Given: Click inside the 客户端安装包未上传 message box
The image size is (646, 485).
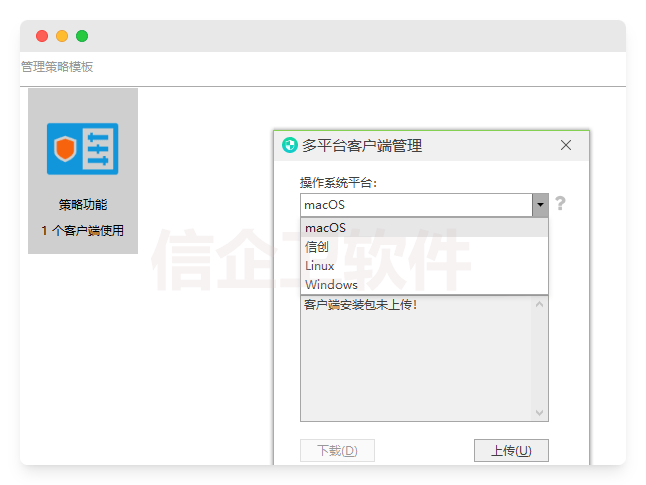Looking at the screenshot, I should [x=416, y=360].
